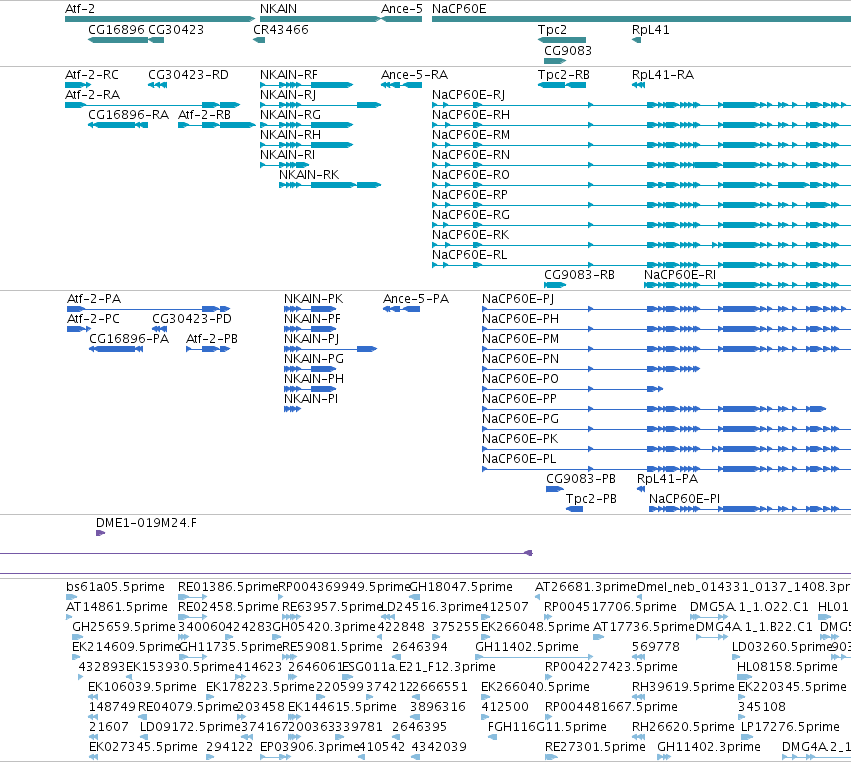Image resolution: width=851 pixels, height=762 pixels.
Task: Select the Tpc2 gene label
Action: [552, 29]
